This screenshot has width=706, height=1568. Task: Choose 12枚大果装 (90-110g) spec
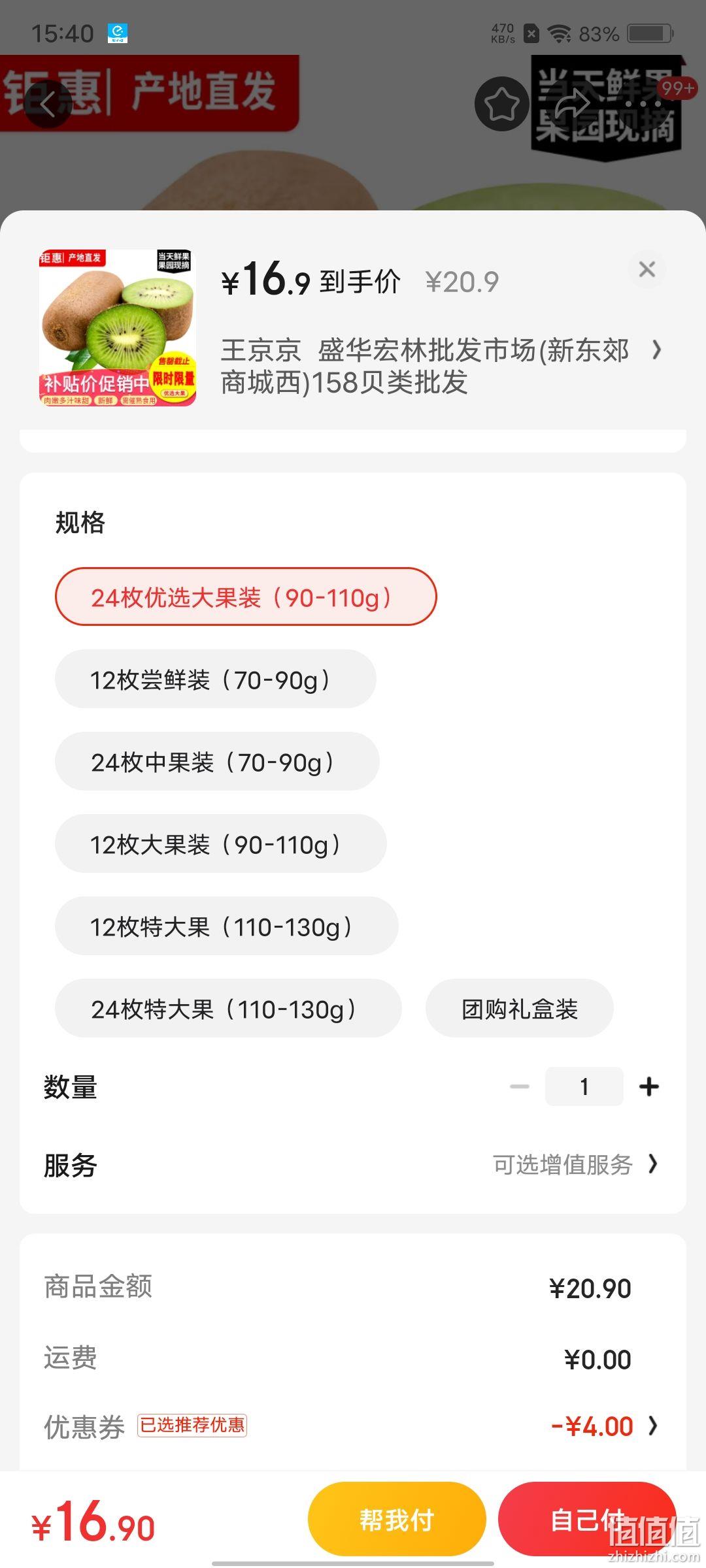pyautogui.click(x=221, y=843)
